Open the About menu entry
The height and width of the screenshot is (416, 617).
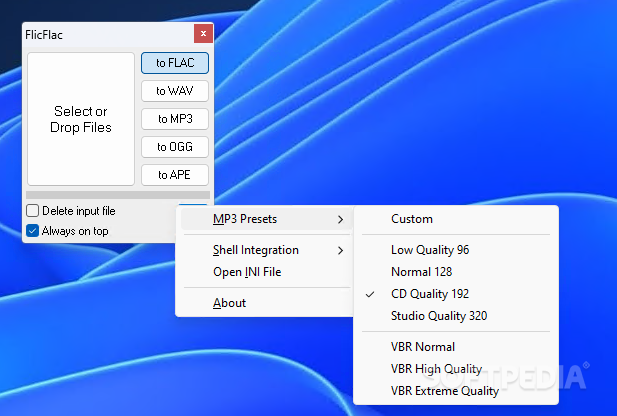pos(266,303)
